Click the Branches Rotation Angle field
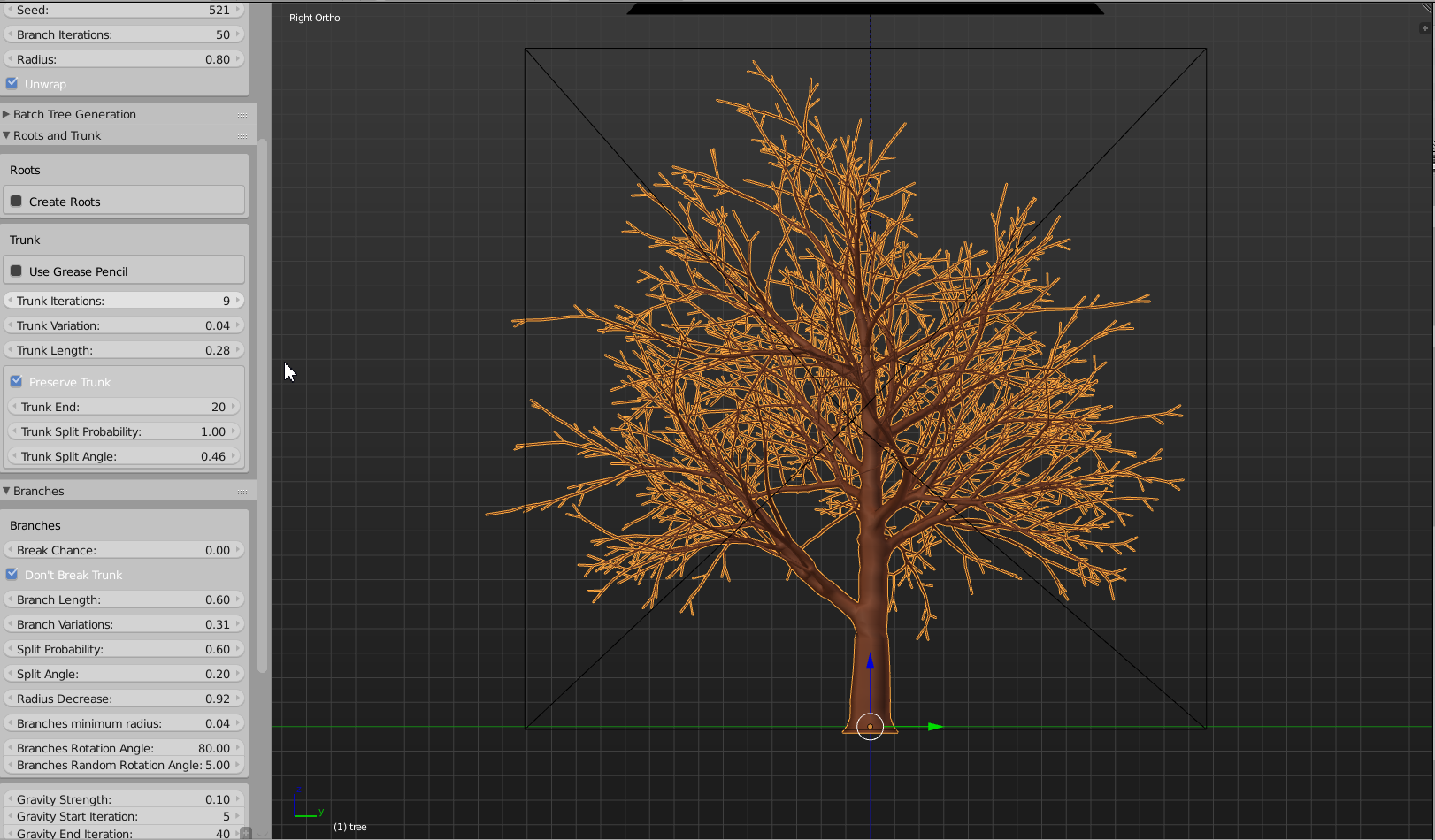Image resolution: width=1435 pixels, height=840 pixels. pyautogui.click(x=124, y=748)
